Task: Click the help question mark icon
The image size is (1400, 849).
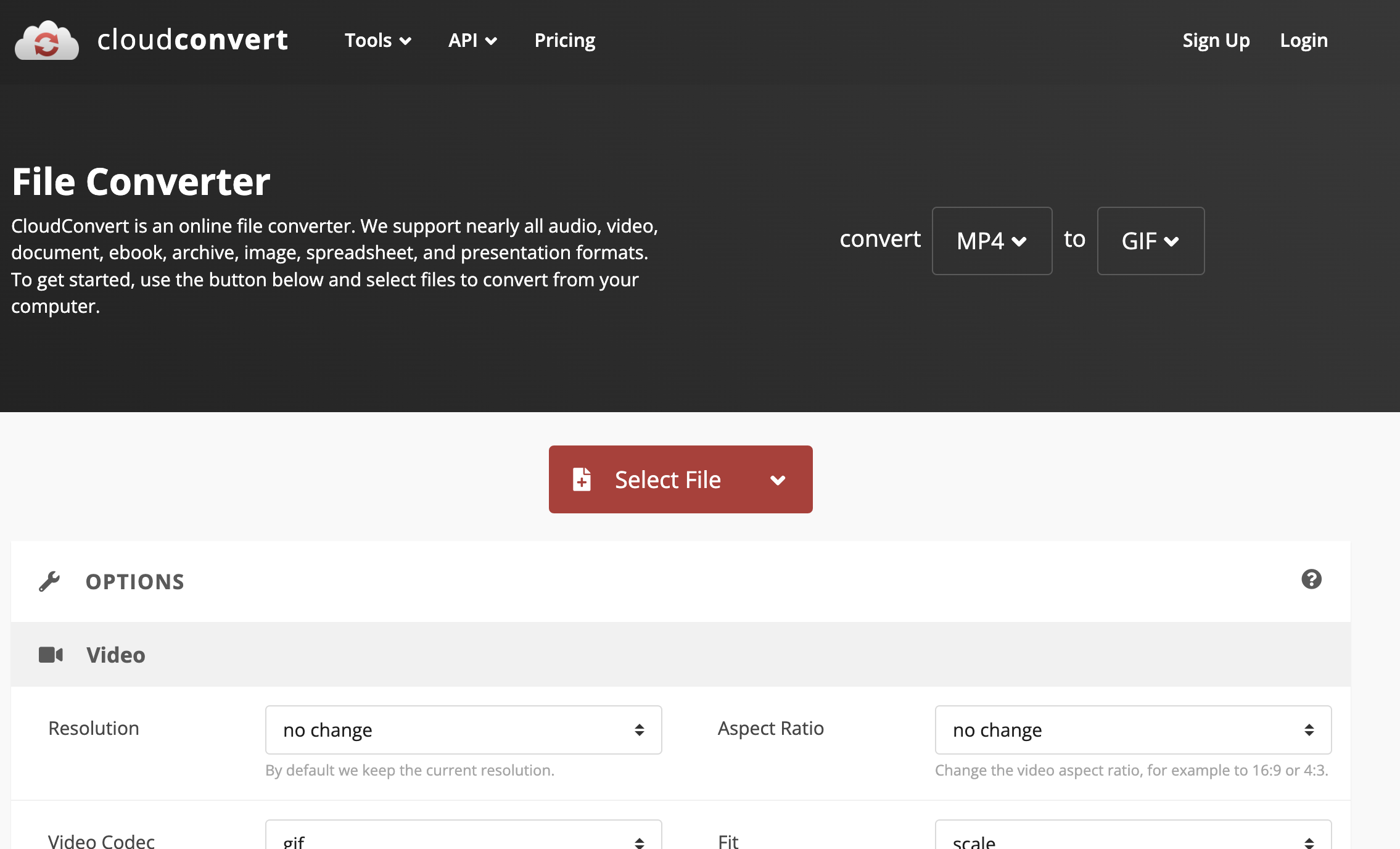Action: 1311,579
